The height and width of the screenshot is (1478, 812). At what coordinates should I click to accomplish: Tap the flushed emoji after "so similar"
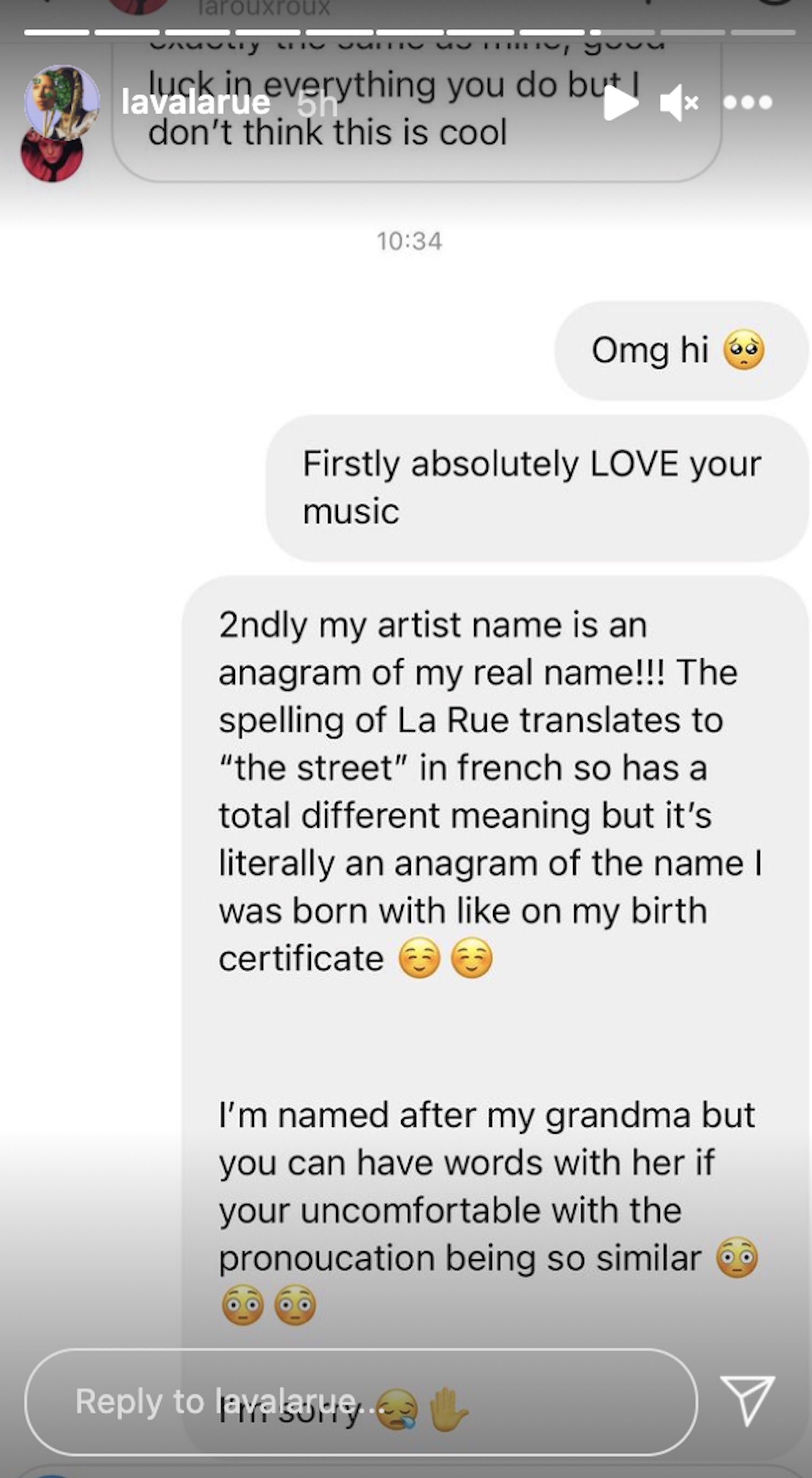pos(737,1257)
